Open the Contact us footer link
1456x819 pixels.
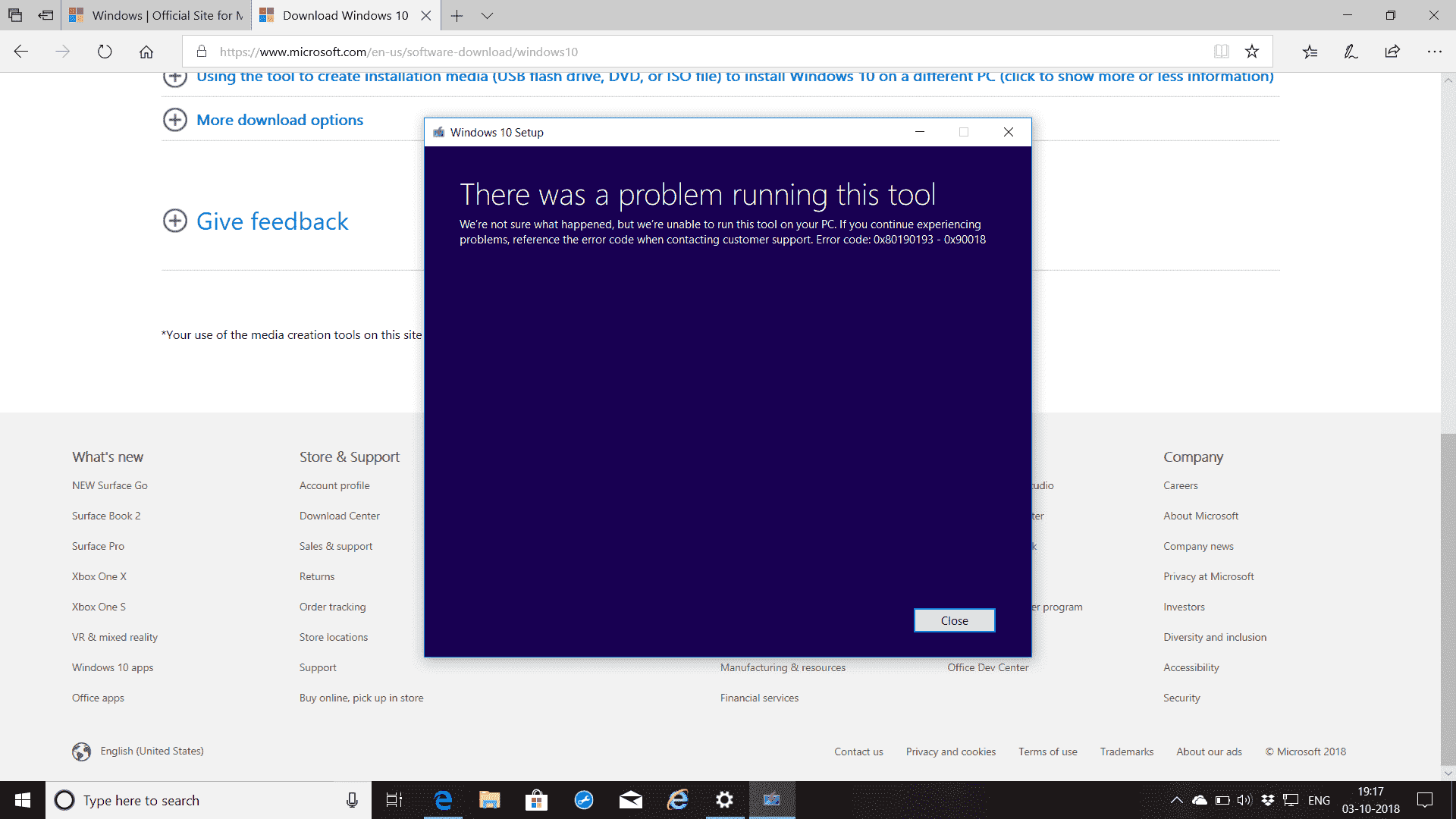click(858, 752)
